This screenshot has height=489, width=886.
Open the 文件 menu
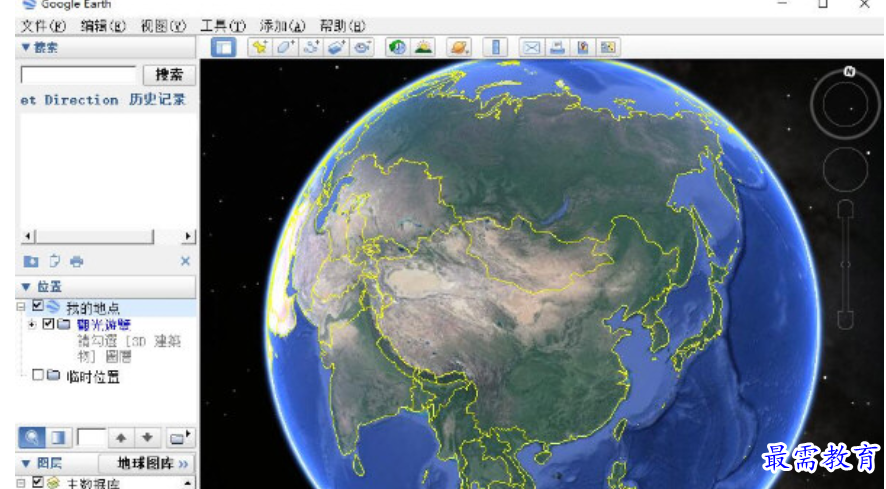click(43, 26)
